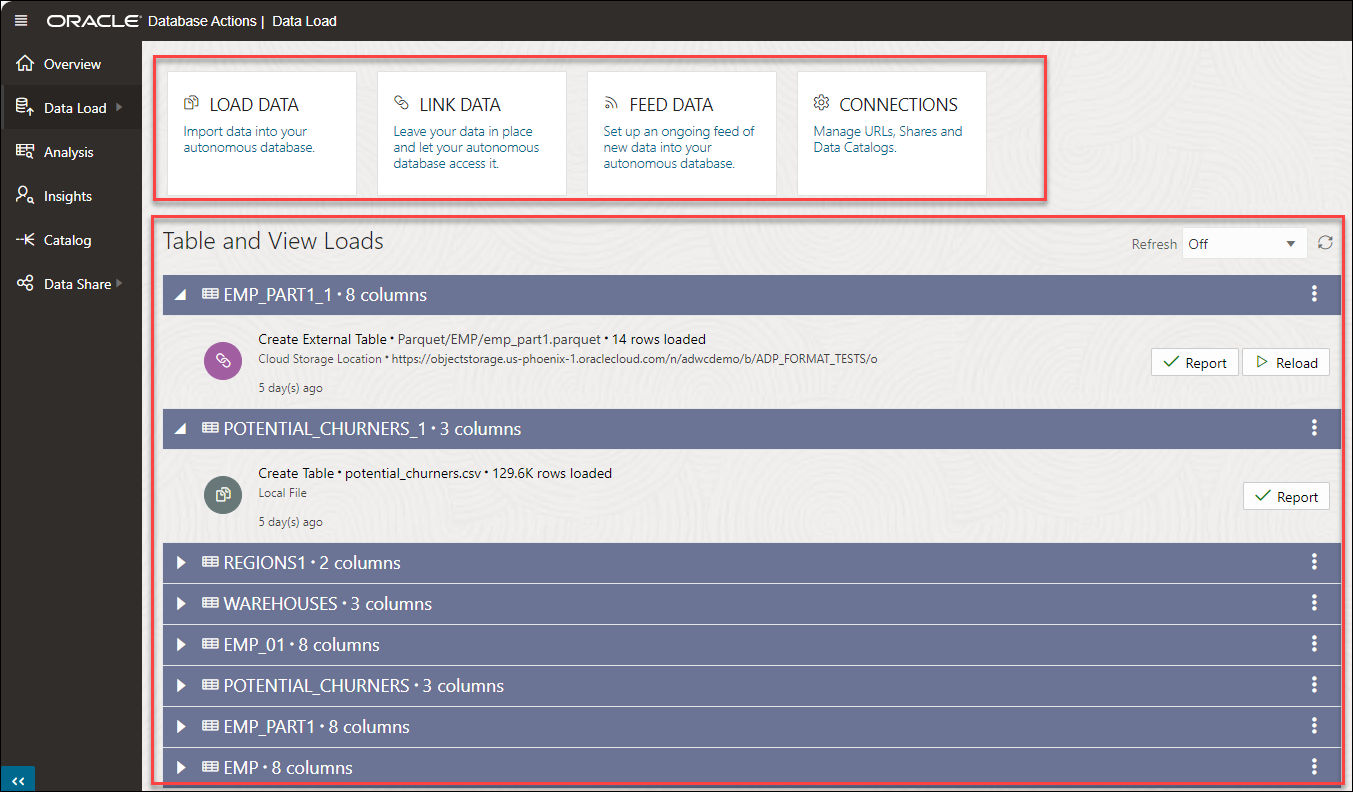This screenshot has height=792, width=1353.
Task: Reload the emp_part1.parquet external table
Action: (x=1286, y=363)
